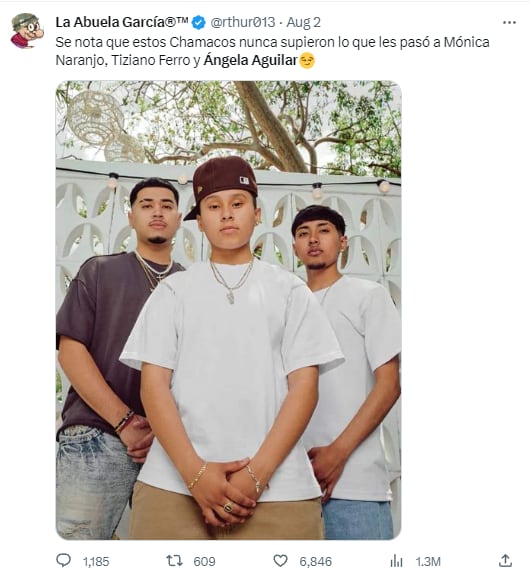The image size is (530, 577).
Task: Open the photo of three young men
Action: [229, 310]
